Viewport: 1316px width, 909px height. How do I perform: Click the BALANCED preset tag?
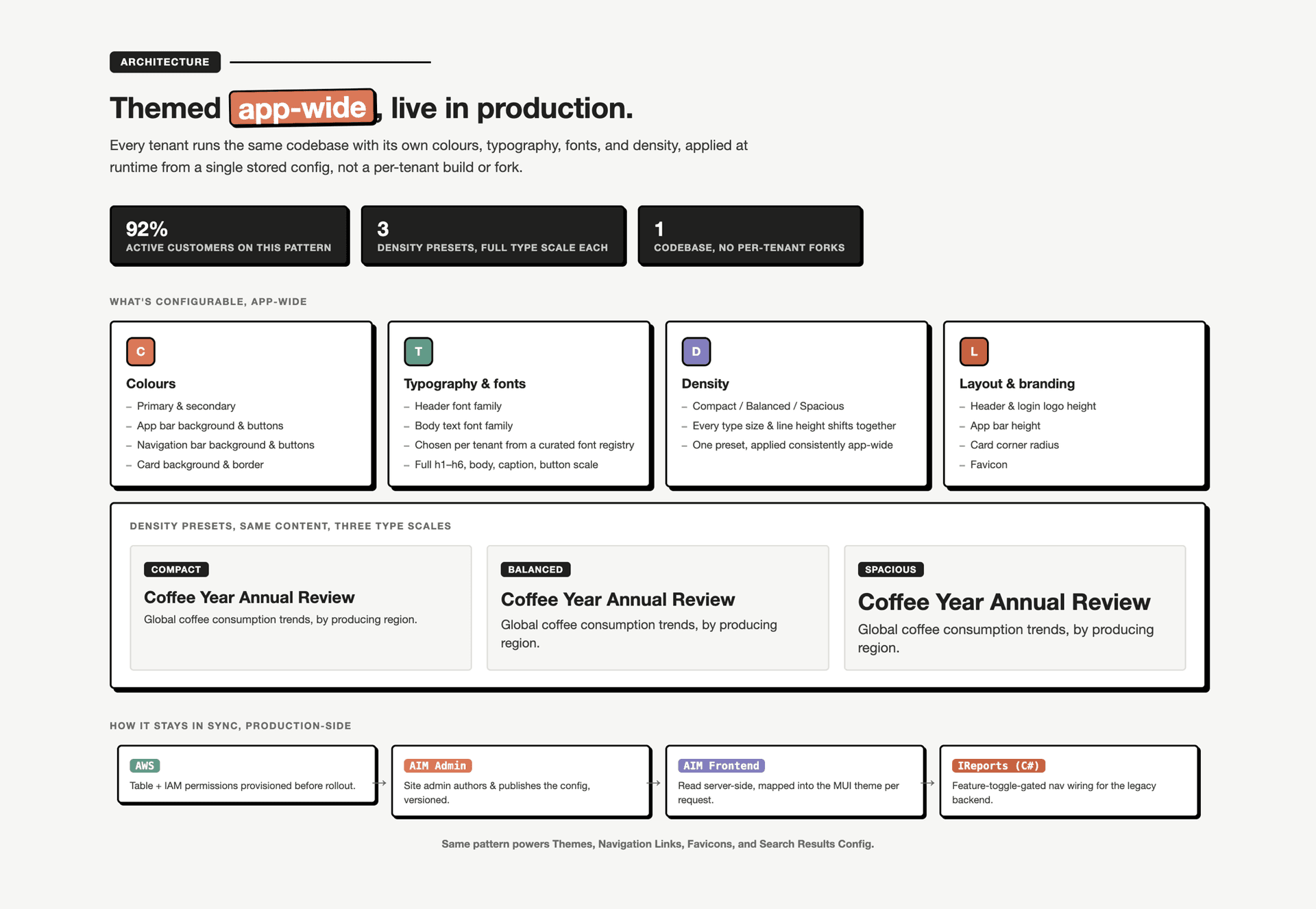535,570
